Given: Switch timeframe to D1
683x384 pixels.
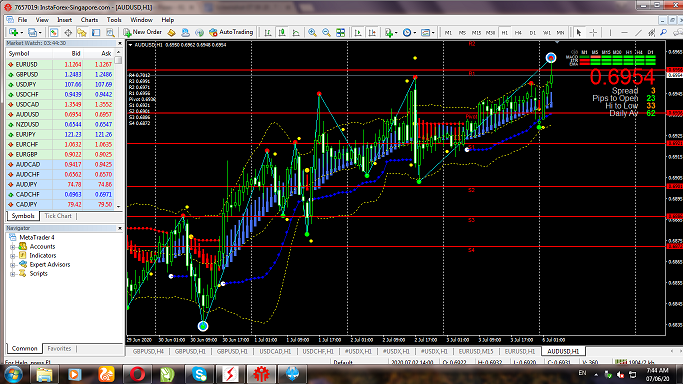Looking at the screenshot, I should pyautogui.click(x=532, y=33).
